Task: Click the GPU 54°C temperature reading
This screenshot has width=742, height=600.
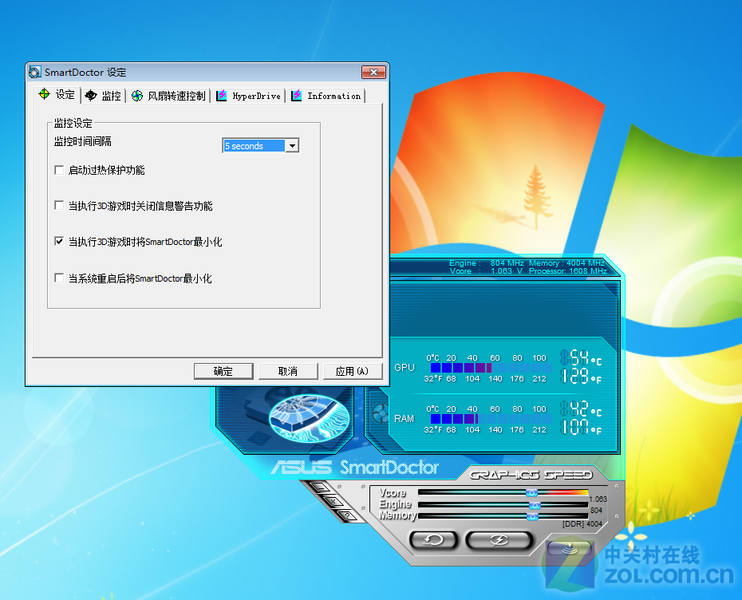Action: coord(581,357)
